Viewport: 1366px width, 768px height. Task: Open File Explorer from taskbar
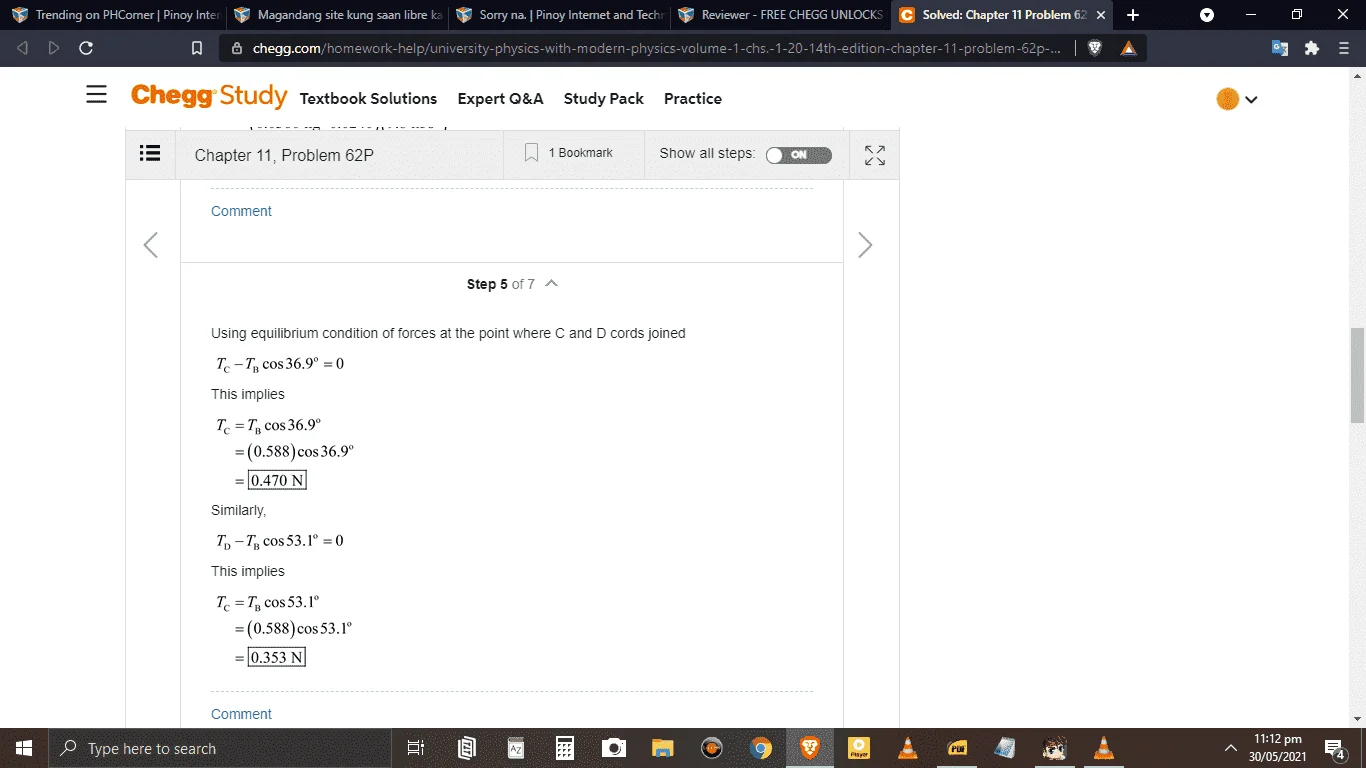pyautogui.click(x=663, y=748)
